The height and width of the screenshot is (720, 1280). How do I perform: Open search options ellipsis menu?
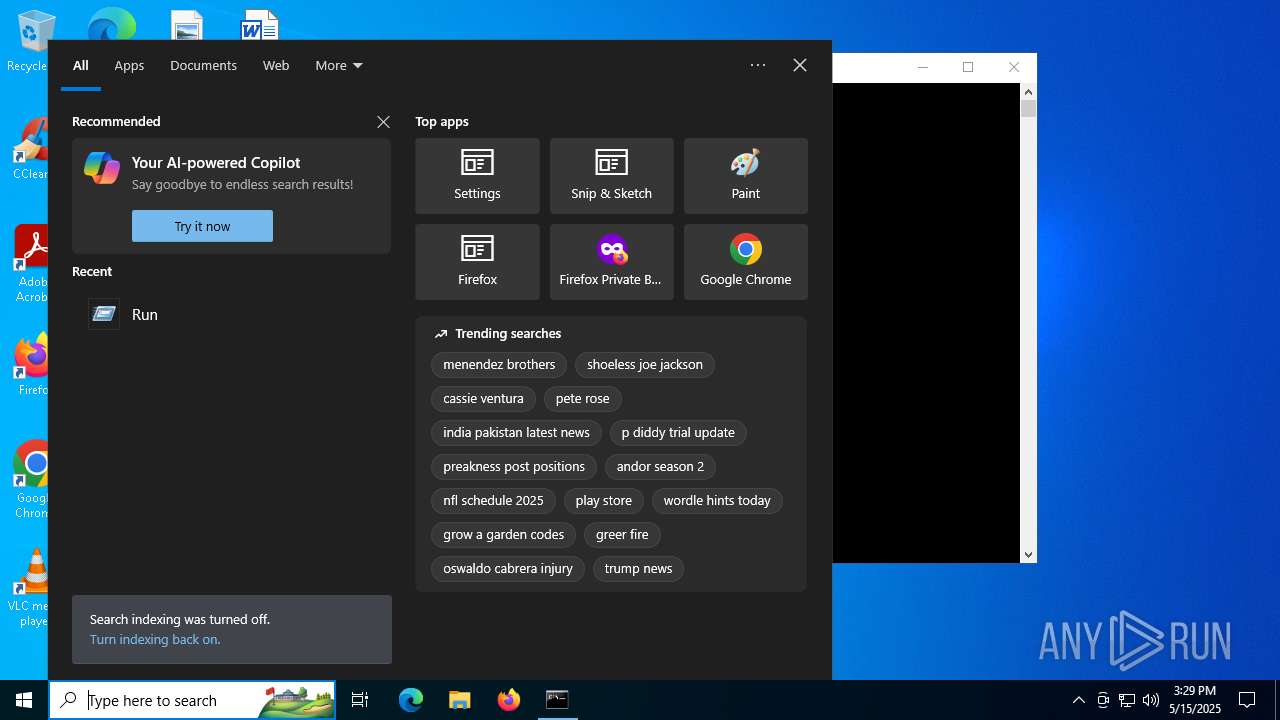pyautogui.click(x=758, y=65)
